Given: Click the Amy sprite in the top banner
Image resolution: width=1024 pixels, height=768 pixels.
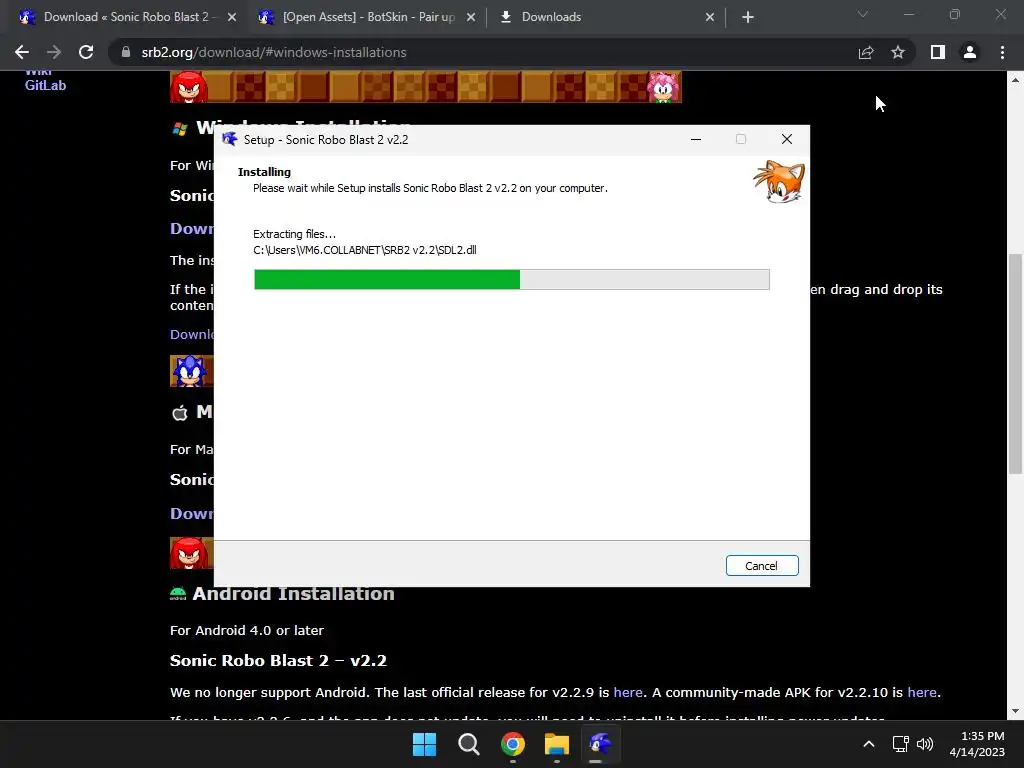Looking at the screenshot, I should pos(664,87).
